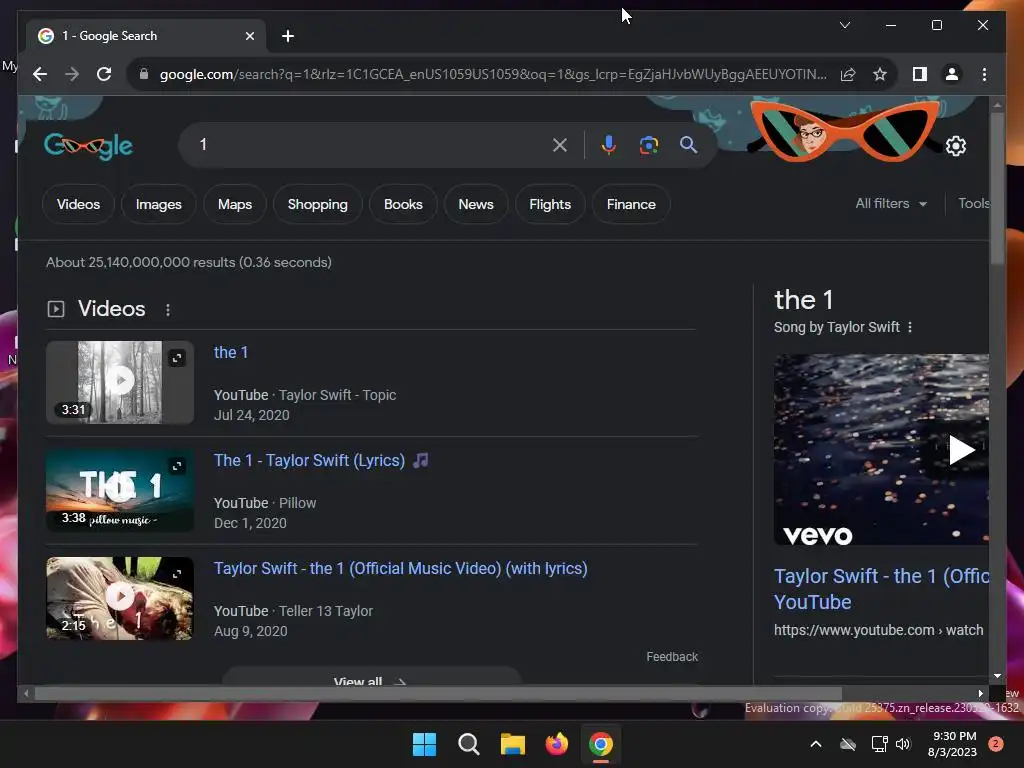
Task: Open 'Song by Taylor Swift' more options
Action: [x=910, y=327]
